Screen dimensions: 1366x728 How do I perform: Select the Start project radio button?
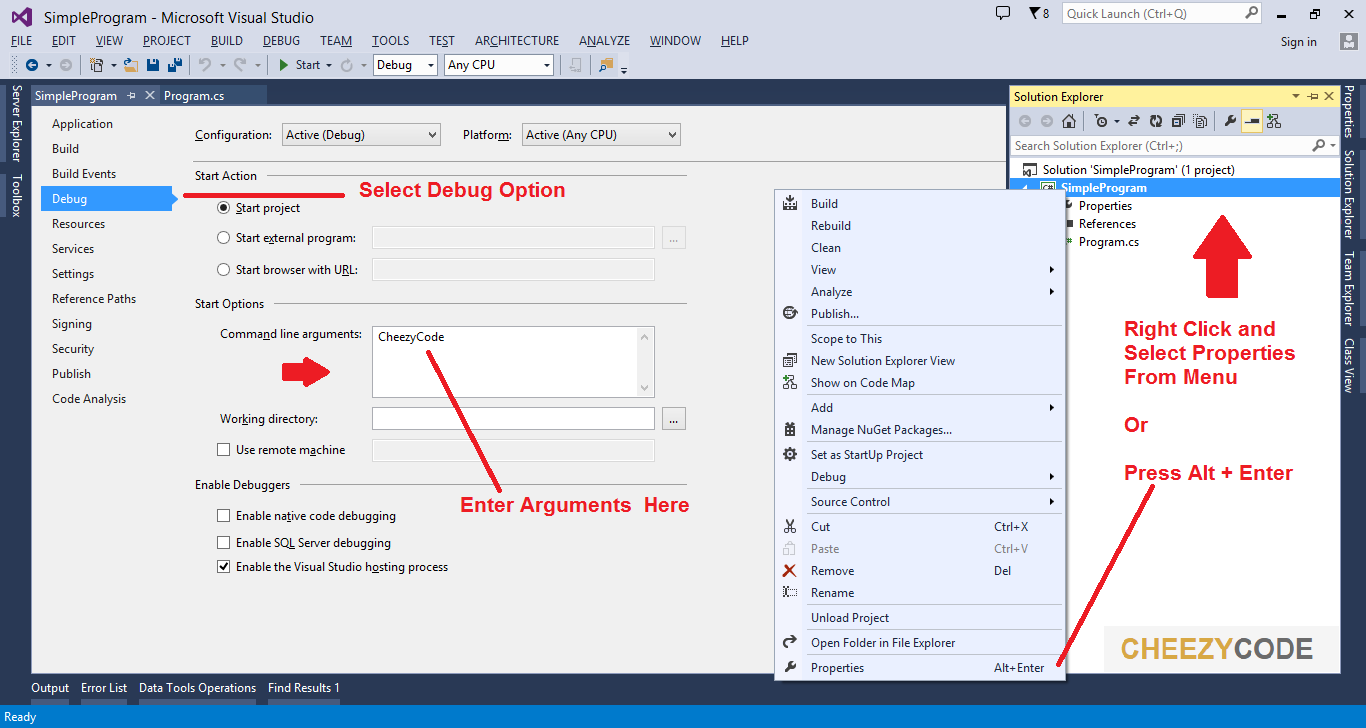tap(223, 208)
